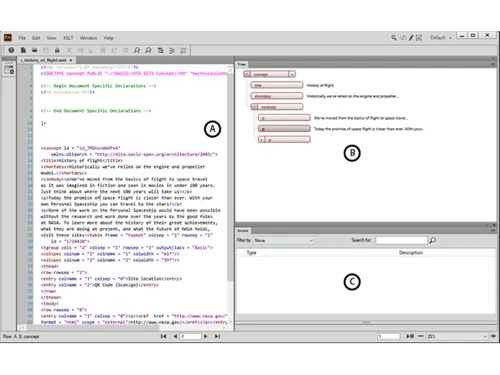Open the Help menu
Viewport: 500px width, 375px height.
(108, 38)
